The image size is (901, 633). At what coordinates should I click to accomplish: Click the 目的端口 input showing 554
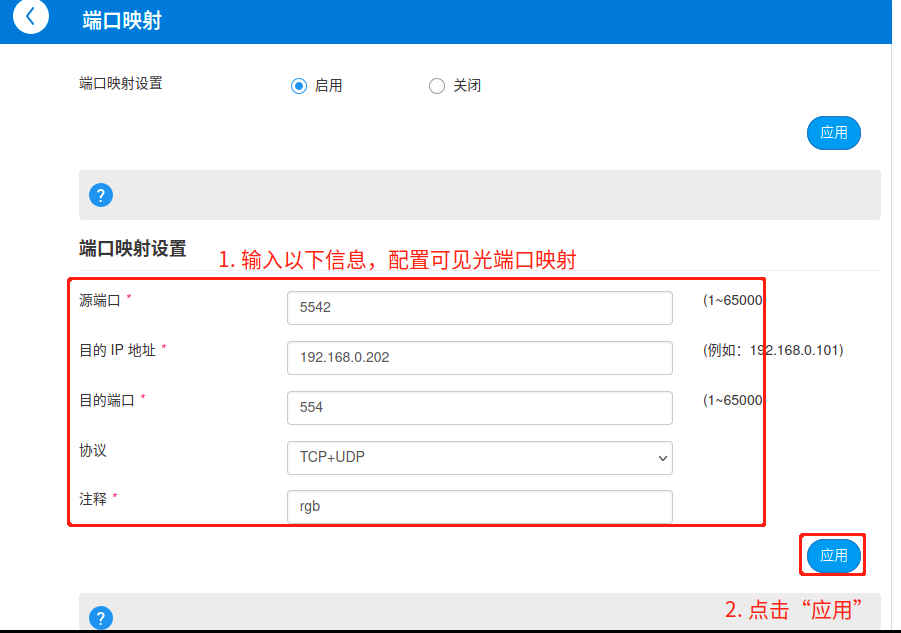point(479,408)
